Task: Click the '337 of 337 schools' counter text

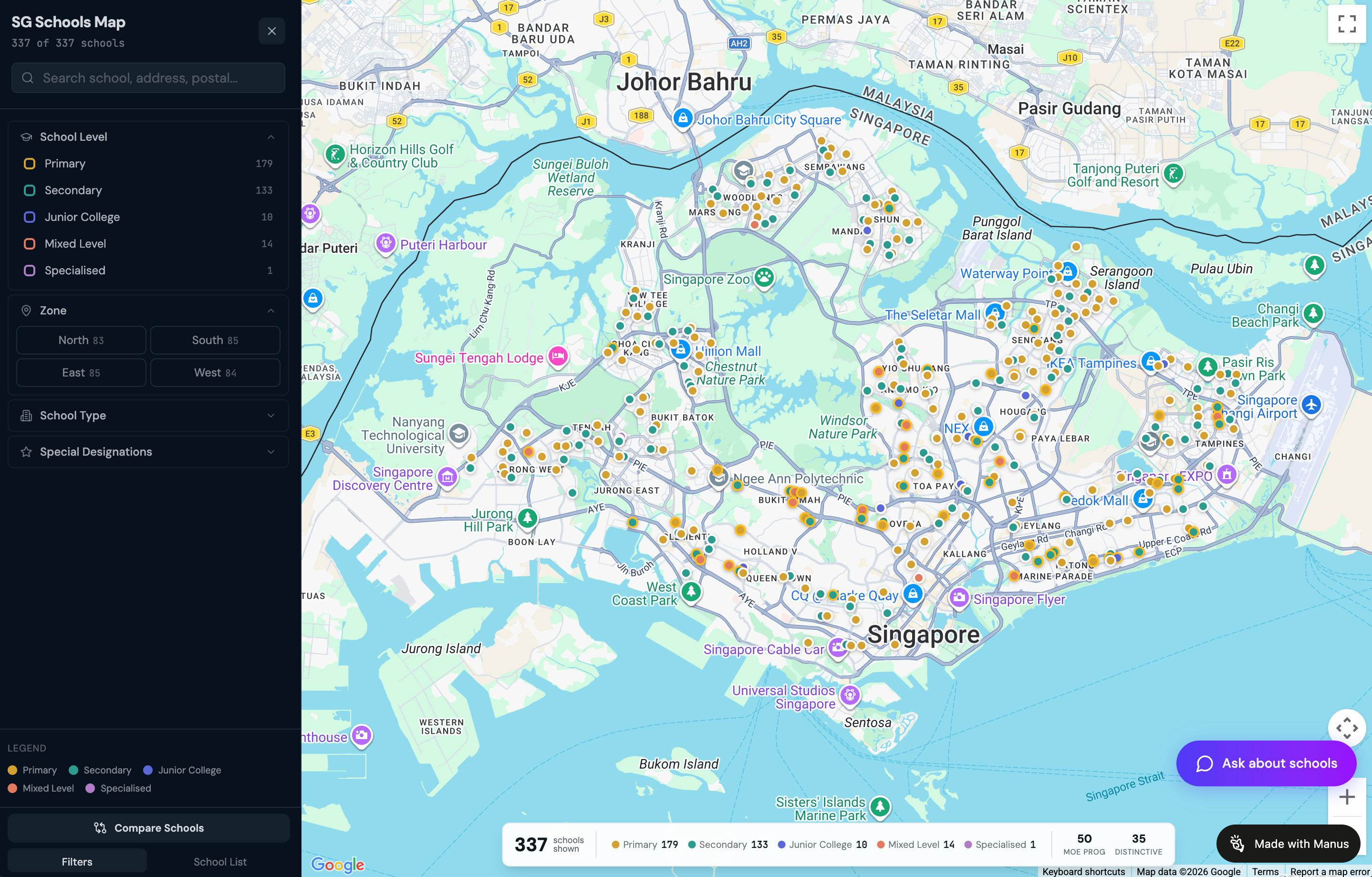Action: click(x=68, y=43)
